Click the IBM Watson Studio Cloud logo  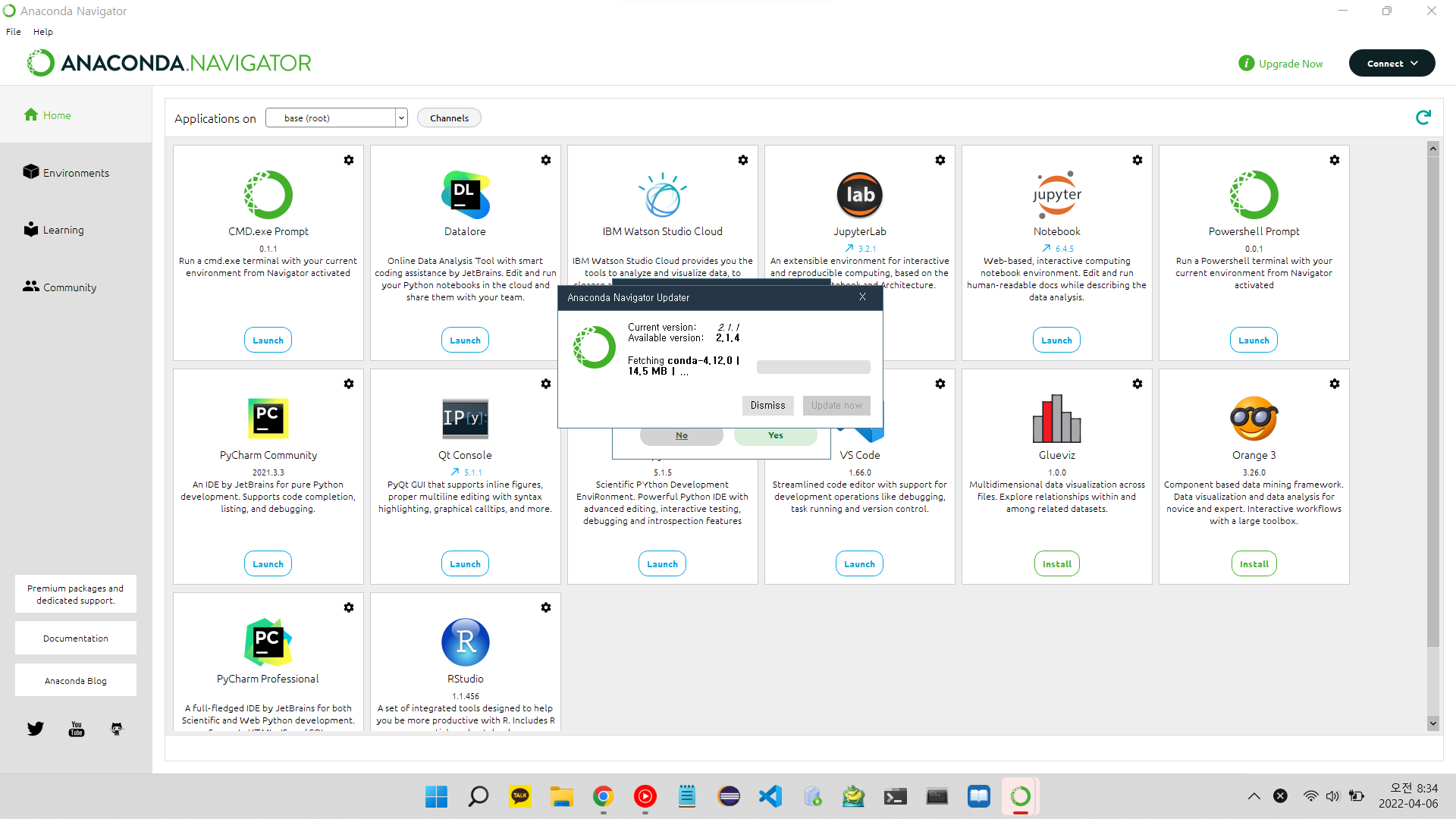point(663,195)
